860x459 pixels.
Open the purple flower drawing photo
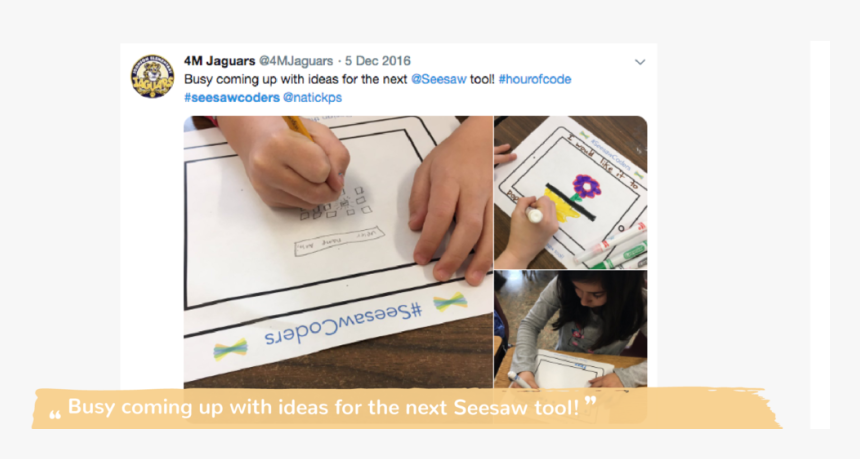(570, 192)
